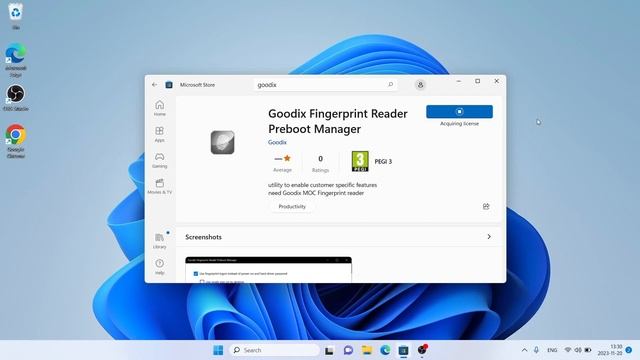Click the Microsoft Store logo in title bar
The height and width of the screenshot is (360, 640).
pyautogui.click(x=169, y=85)
